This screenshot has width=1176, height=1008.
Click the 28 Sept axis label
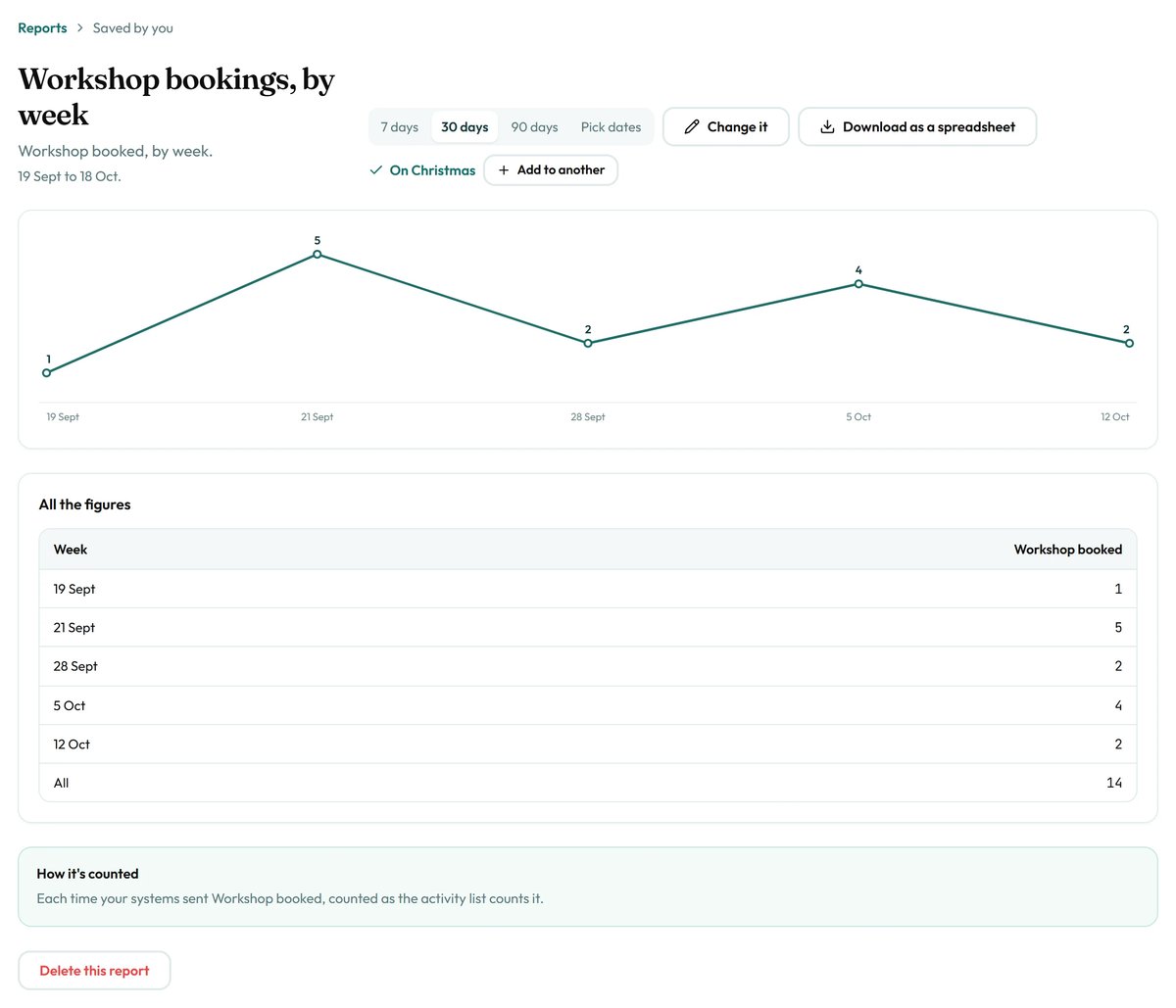coord(588,417)
